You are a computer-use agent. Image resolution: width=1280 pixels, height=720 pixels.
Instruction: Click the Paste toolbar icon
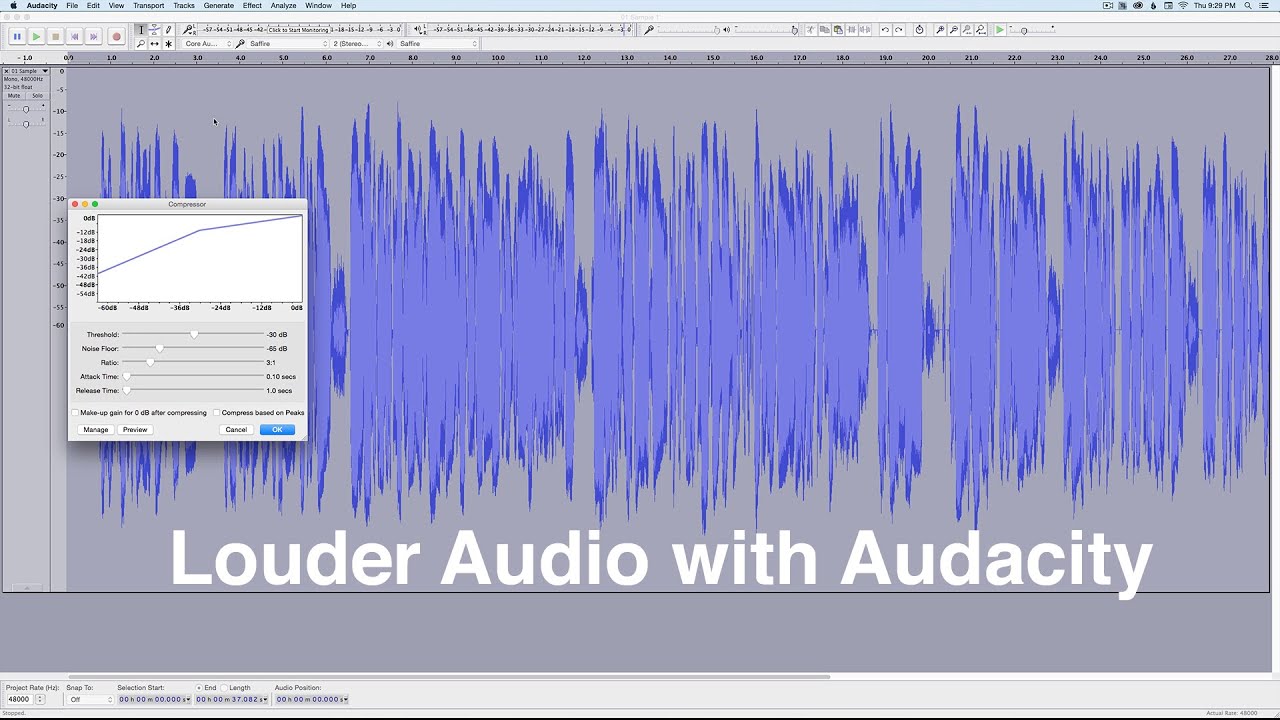[838, 30]
